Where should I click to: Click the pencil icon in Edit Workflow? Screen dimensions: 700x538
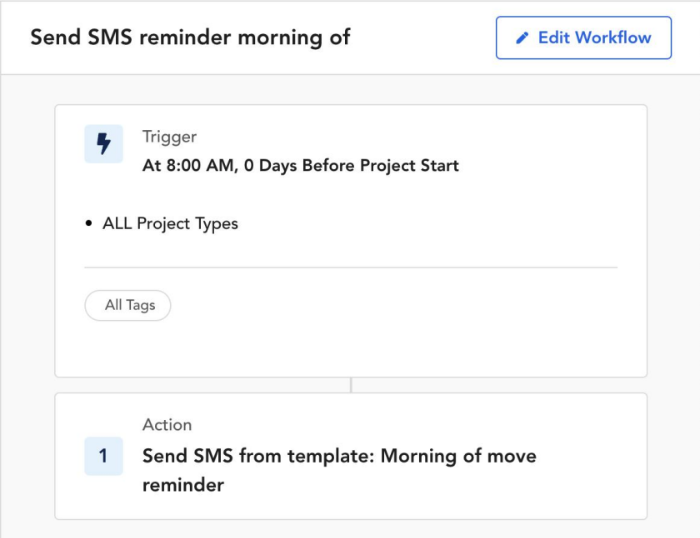point(522,38)
